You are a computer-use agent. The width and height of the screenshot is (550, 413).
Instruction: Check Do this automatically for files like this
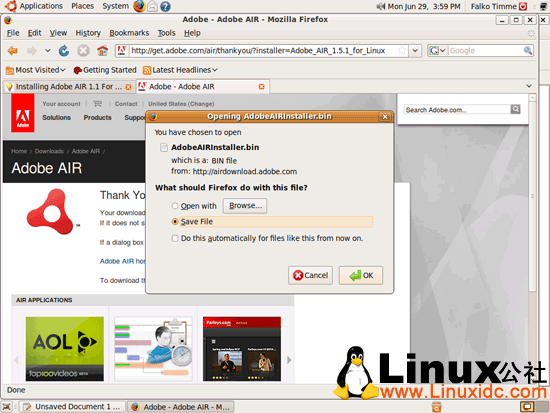(x=175, y=238)
